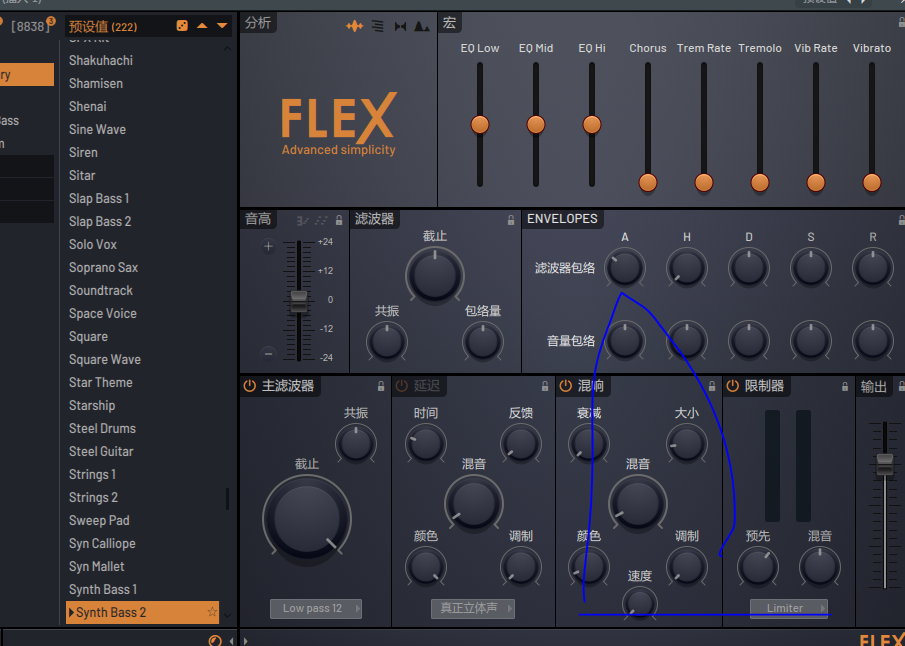Open the Low pass 12 filter type dropdown
Image resolution: width=905 pixels, height=646 pixels.
316,608
